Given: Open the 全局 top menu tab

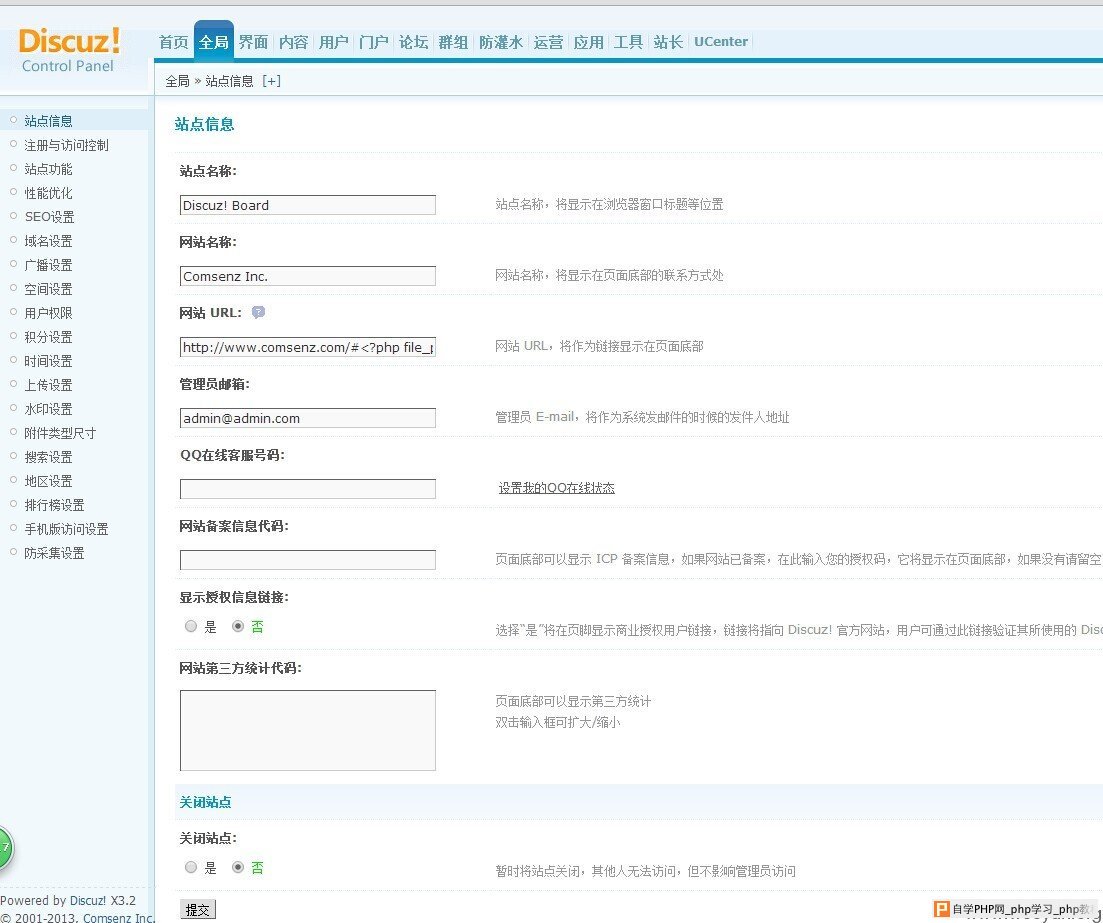Looking at the screenshot, I should tap(213, 42).
